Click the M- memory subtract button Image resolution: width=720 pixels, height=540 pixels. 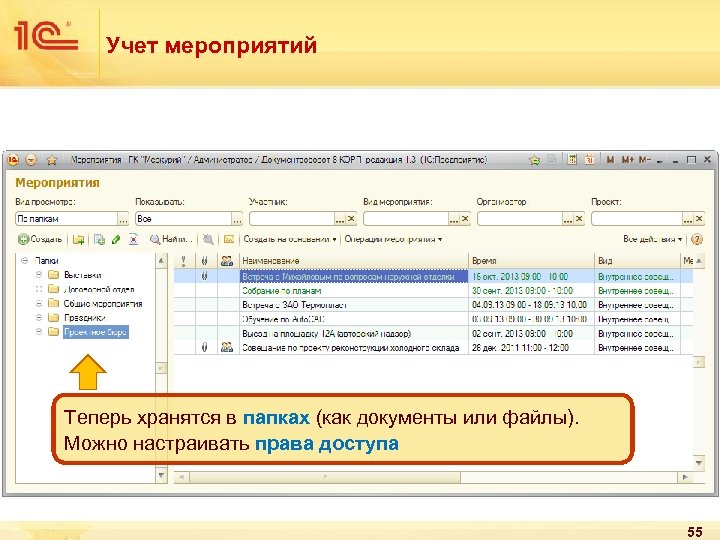point(645,160)
